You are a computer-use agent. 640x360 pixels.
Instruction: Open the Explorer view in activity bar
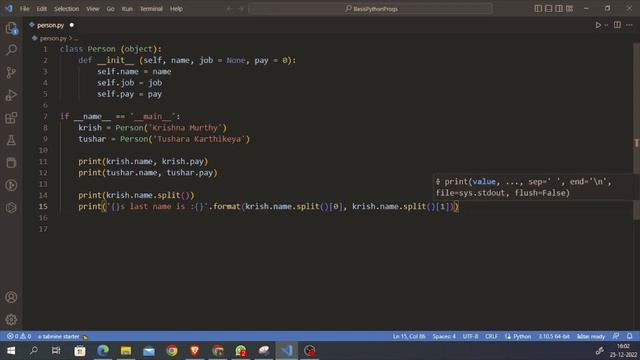click(x=11, y=28)
